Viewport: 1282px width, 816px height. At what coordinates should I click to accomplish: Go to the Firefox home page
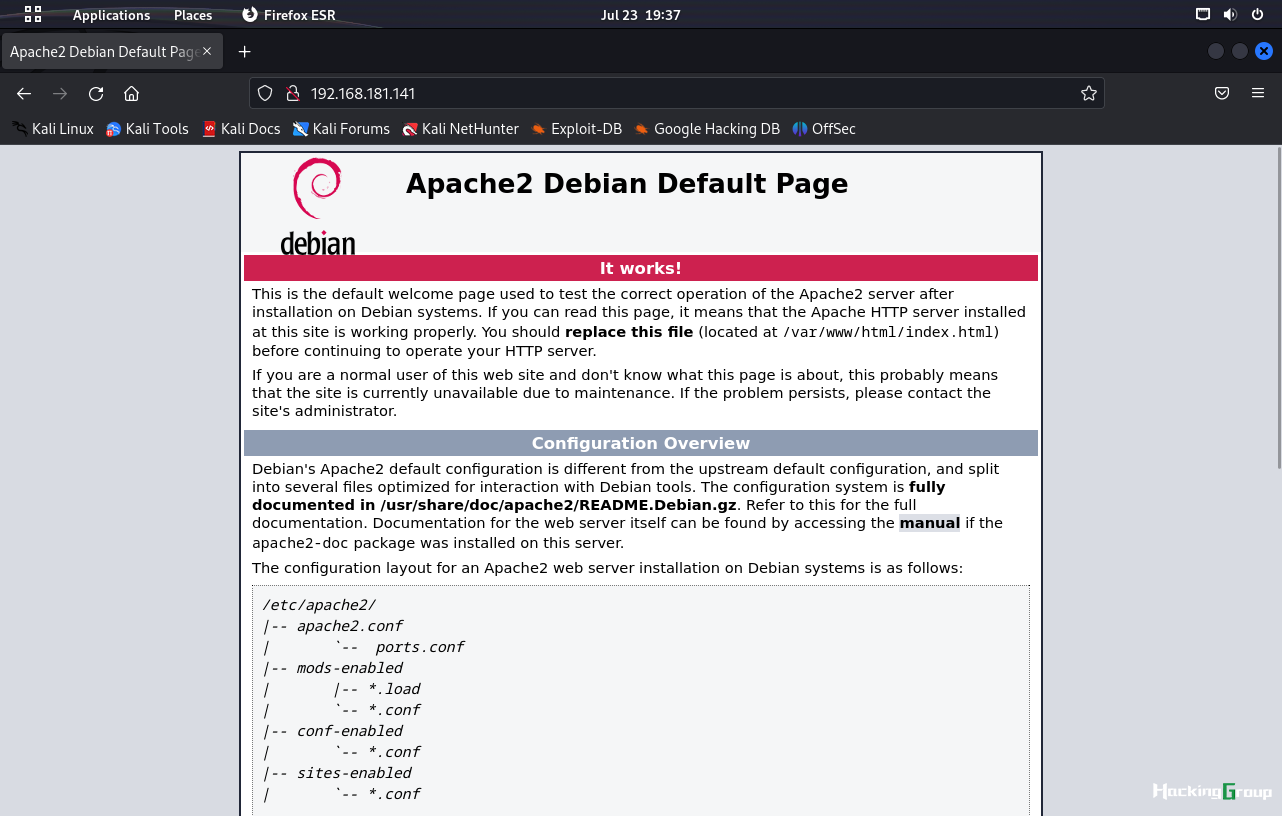click(x=131, y=93)
